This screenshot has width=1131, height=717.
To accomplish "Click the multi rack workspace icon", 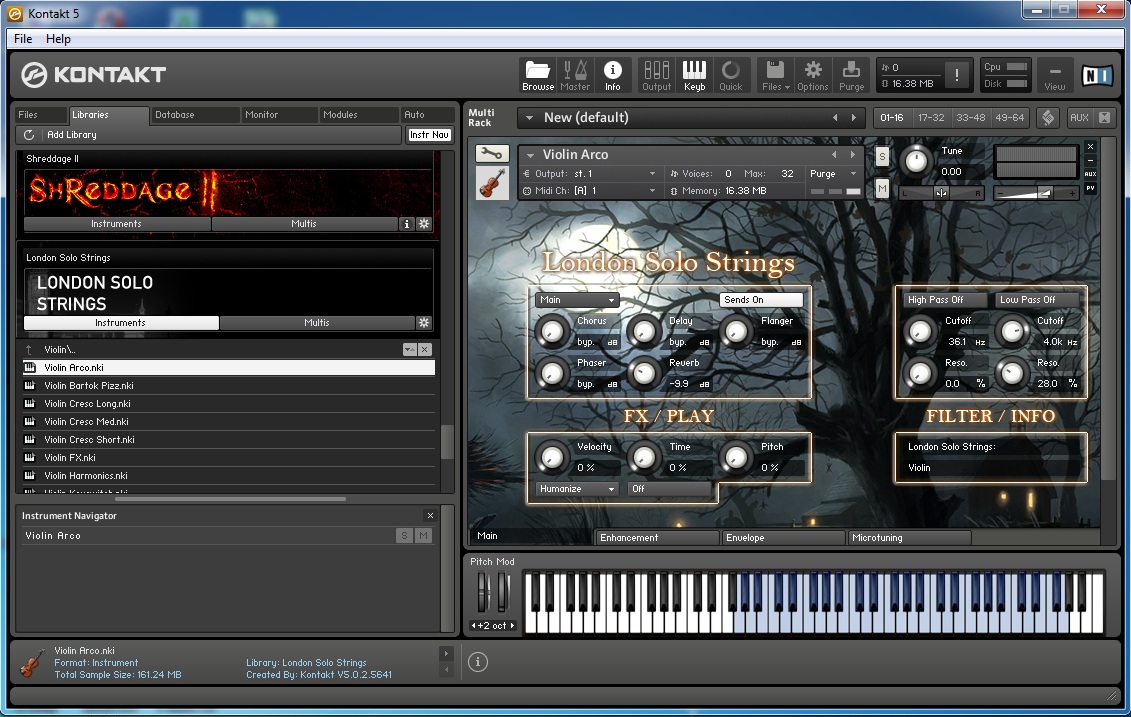I will 1048,118.
